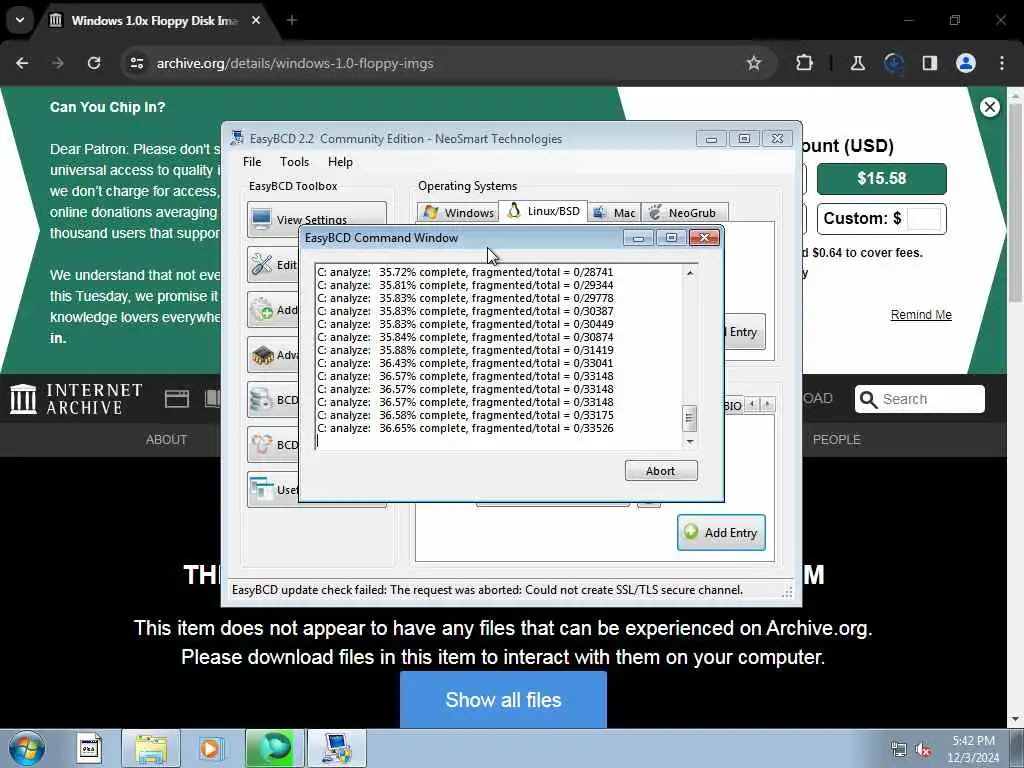Click the BCD Backup database icon
Image resolution: width=1024 pixels, height=768 pixels.
pos(262,400)
